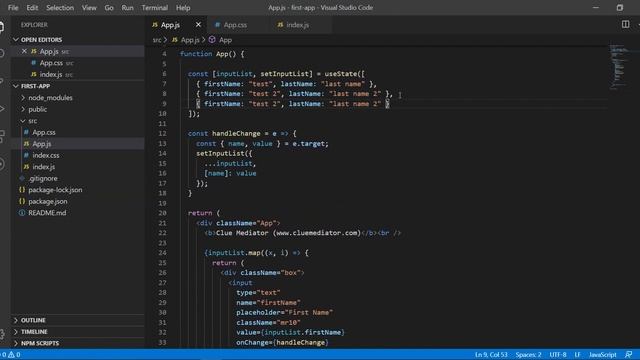
Task: Open the Edit menu
Action: click(x=32, y=8)
